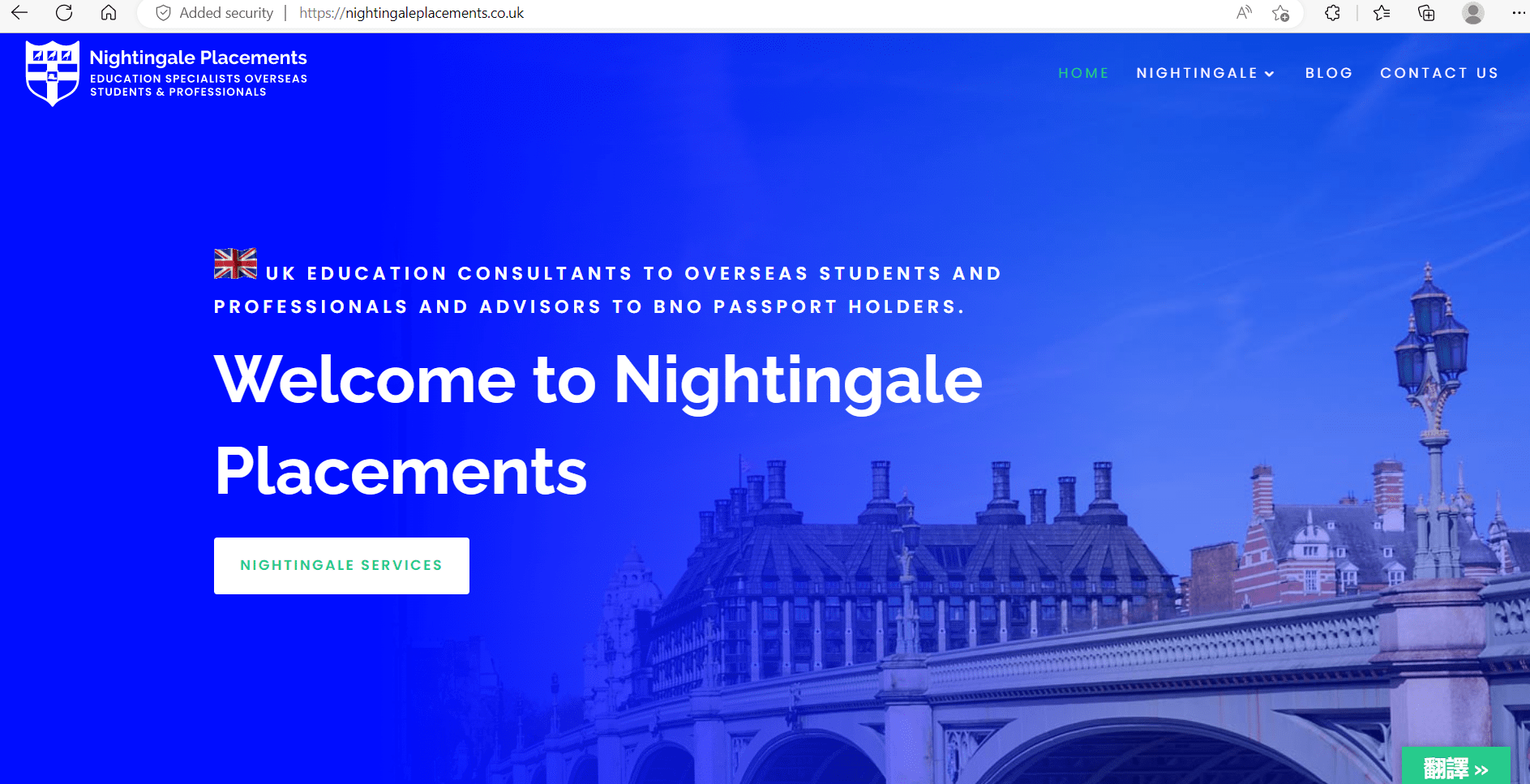Screen dimensions: 1530x784
Task: Activate the Read aloud icon
Action: pos(1244,13)
